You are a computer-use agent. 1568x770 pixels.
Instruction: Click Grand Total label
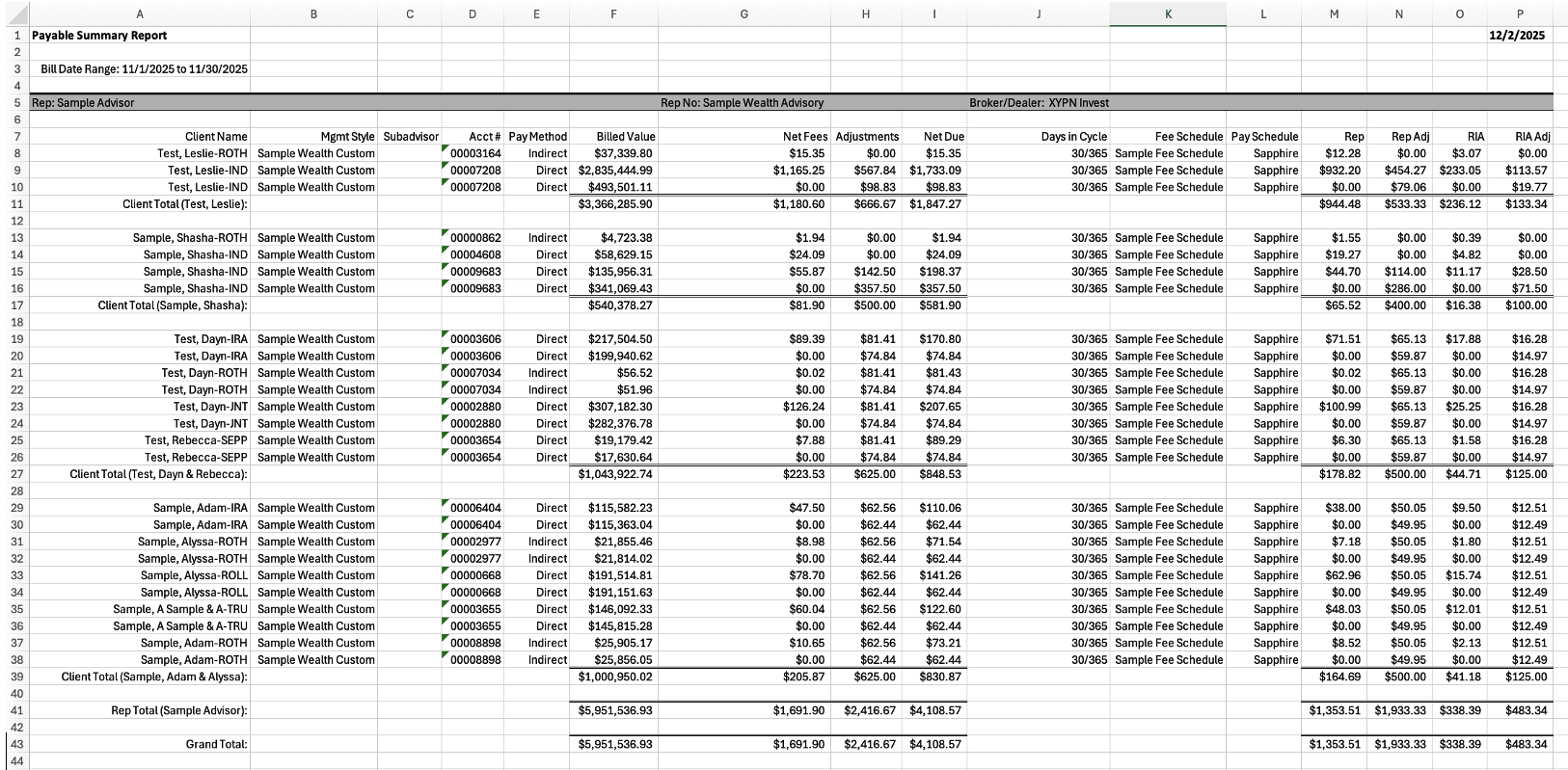217,744
